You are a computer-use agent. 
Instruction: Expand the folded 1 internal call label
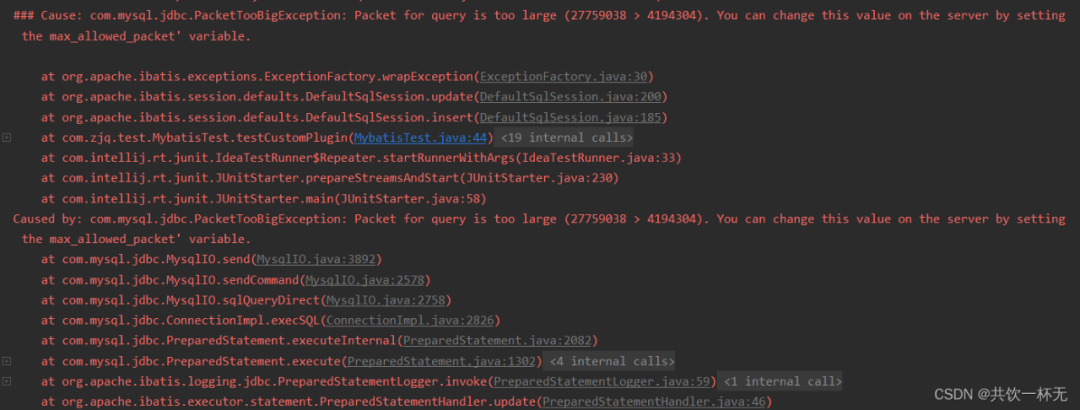point(782,381)
